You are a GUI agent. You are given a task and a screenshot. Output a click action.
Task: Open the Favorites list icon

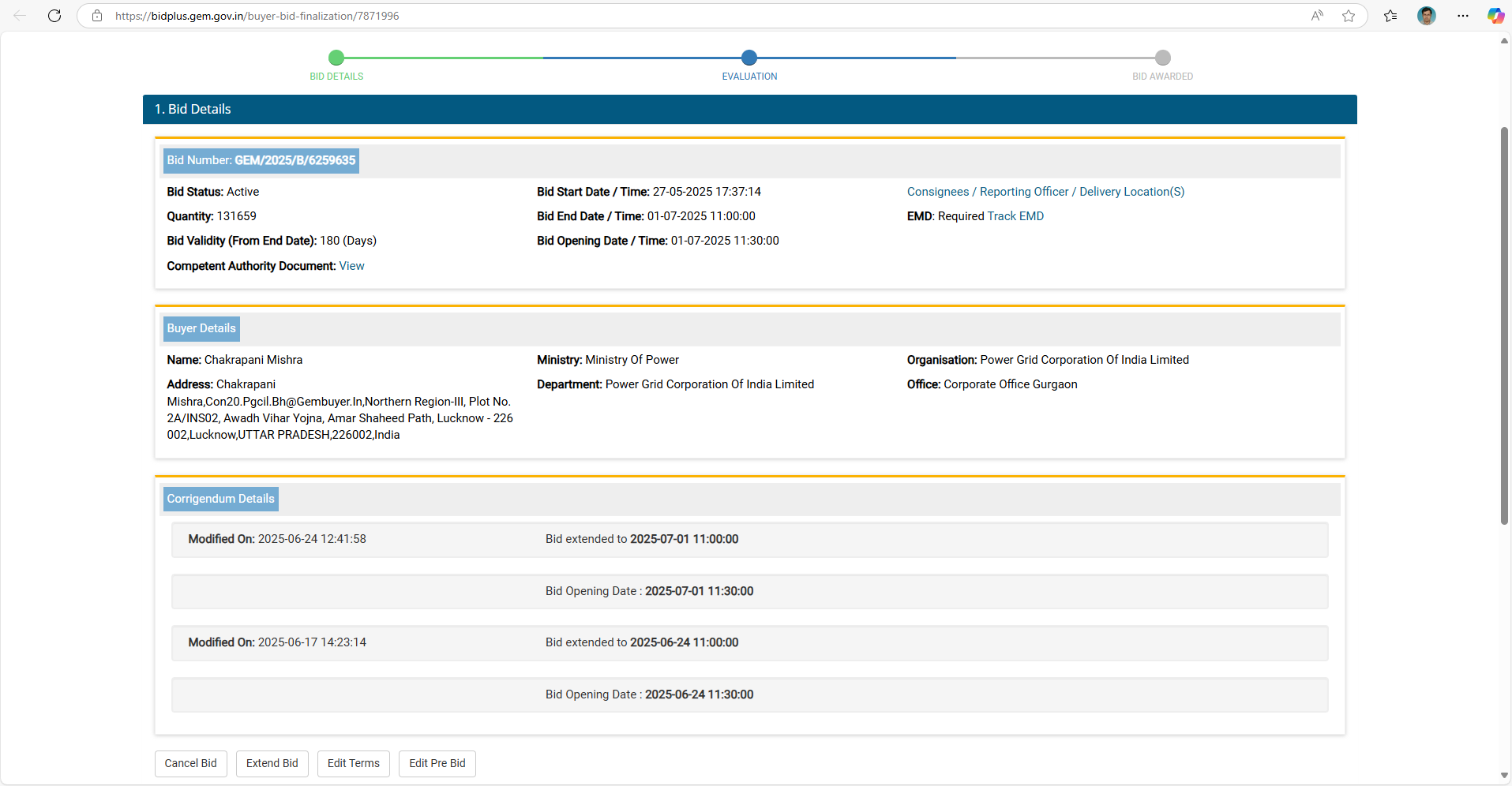point(1390,16)
